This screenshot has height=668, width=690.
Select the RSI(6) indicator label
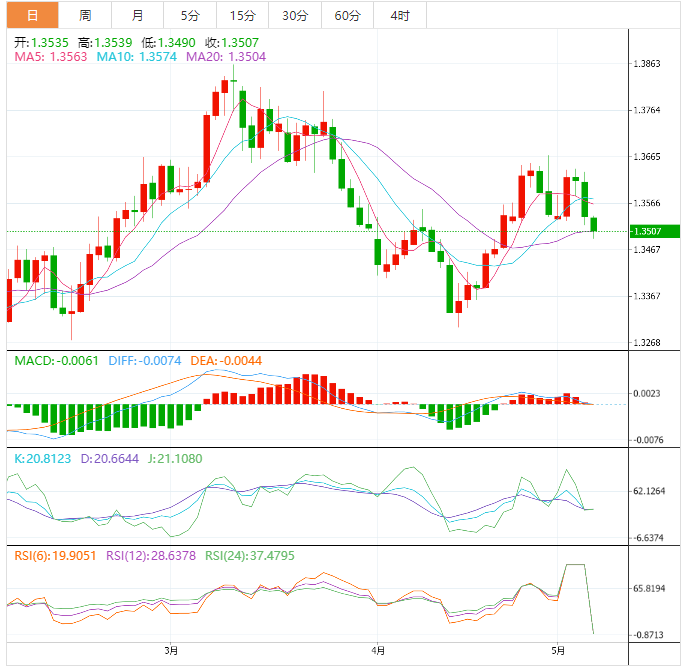coord(55,555)
